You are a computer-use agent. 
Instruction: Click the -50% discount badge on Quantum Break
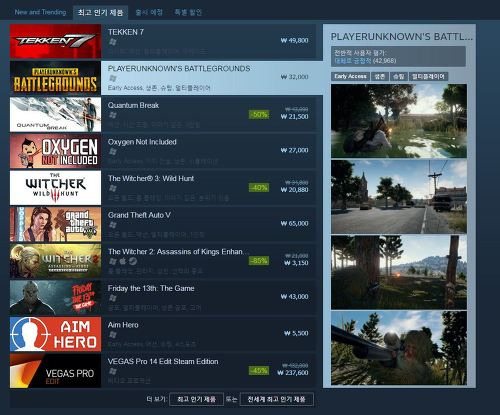[x=259, y=115]
